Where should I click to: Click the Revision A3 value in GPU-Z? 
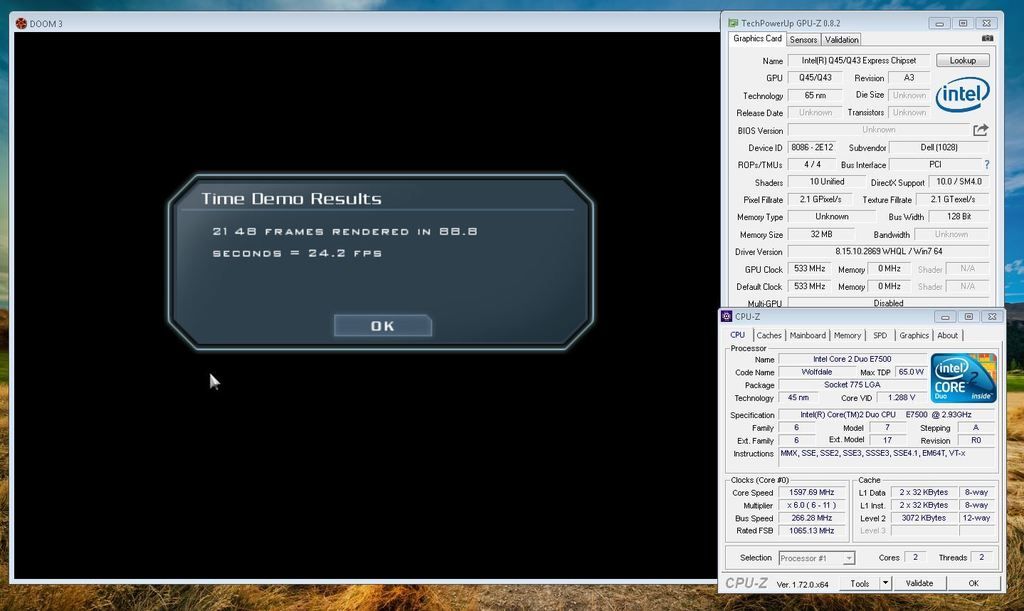pos(908,78)
